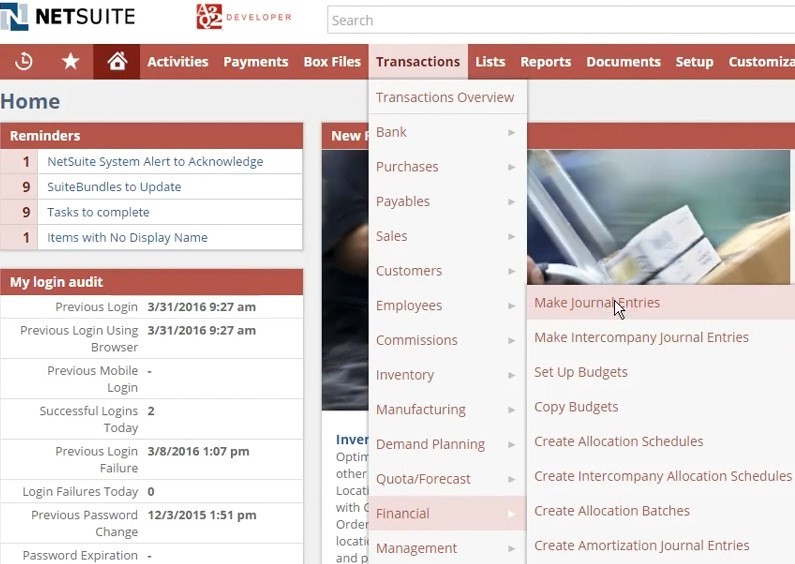
Task: Choose Create Allocation Schedules
Action: point(661,441)
